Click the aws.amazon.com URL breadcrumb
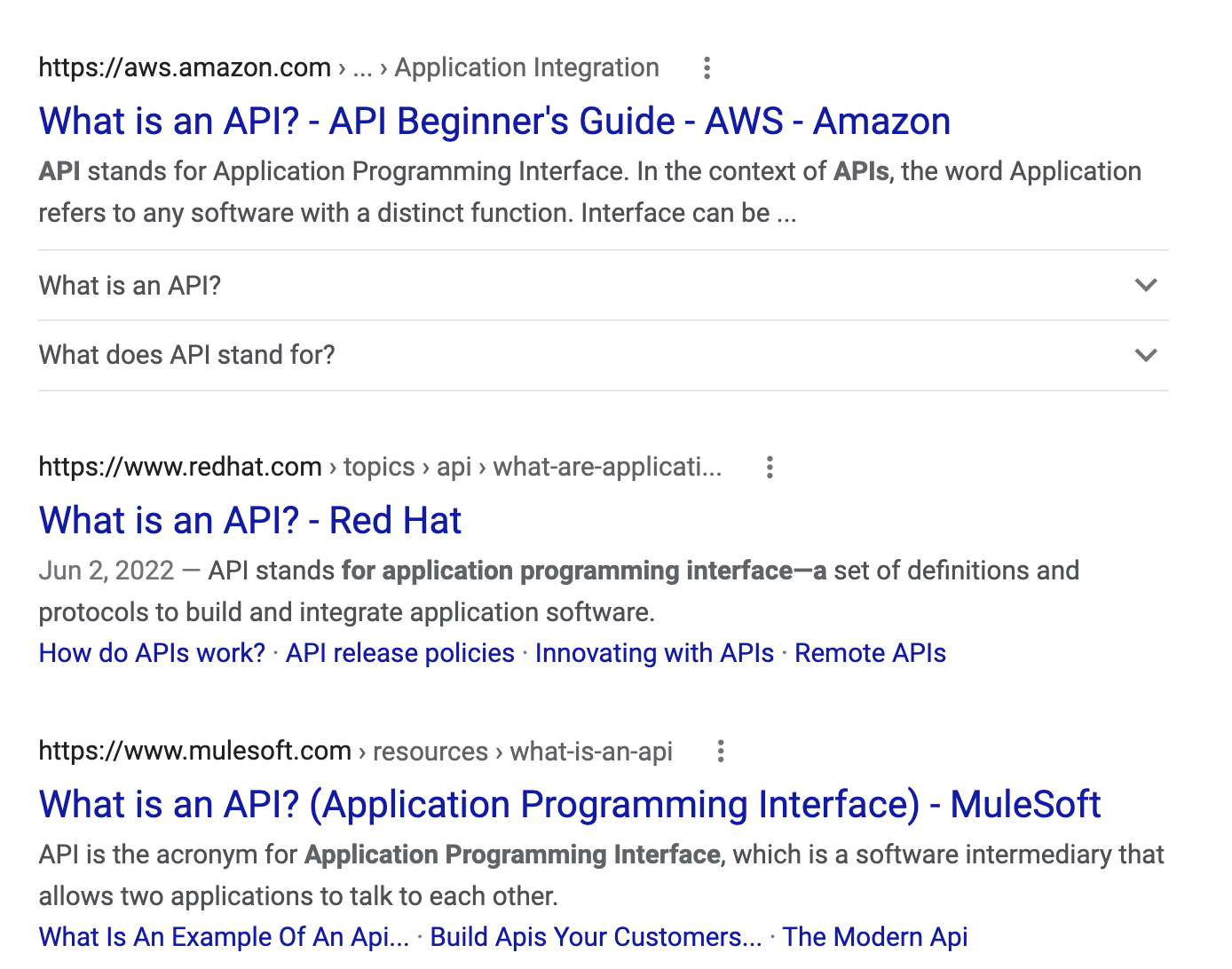The width and height of the screenshot is (1232, 969). pos(185,67)
